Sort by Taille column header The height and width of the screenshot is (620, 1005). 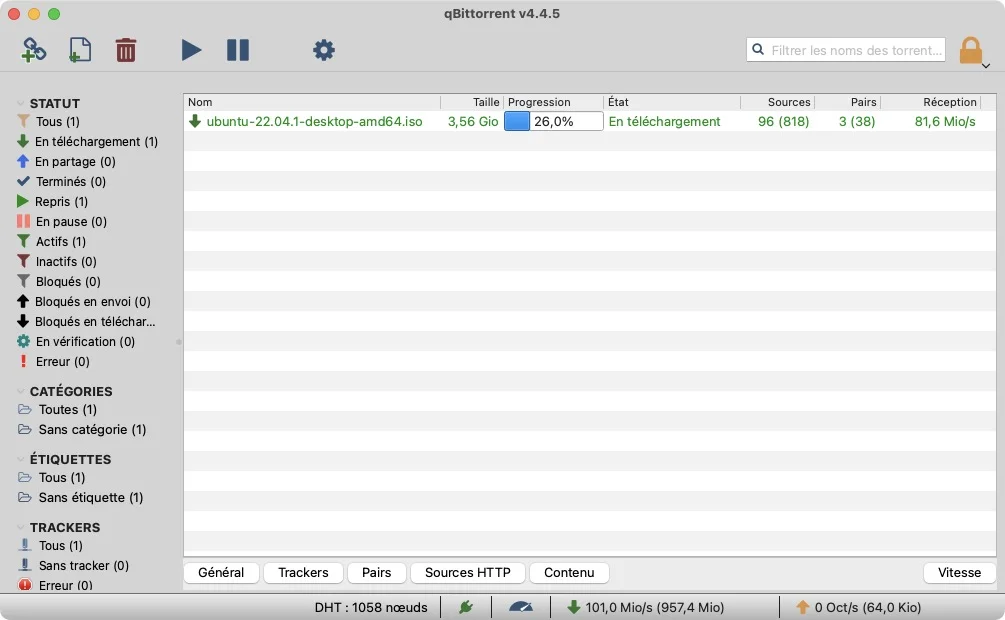[472, 102]
